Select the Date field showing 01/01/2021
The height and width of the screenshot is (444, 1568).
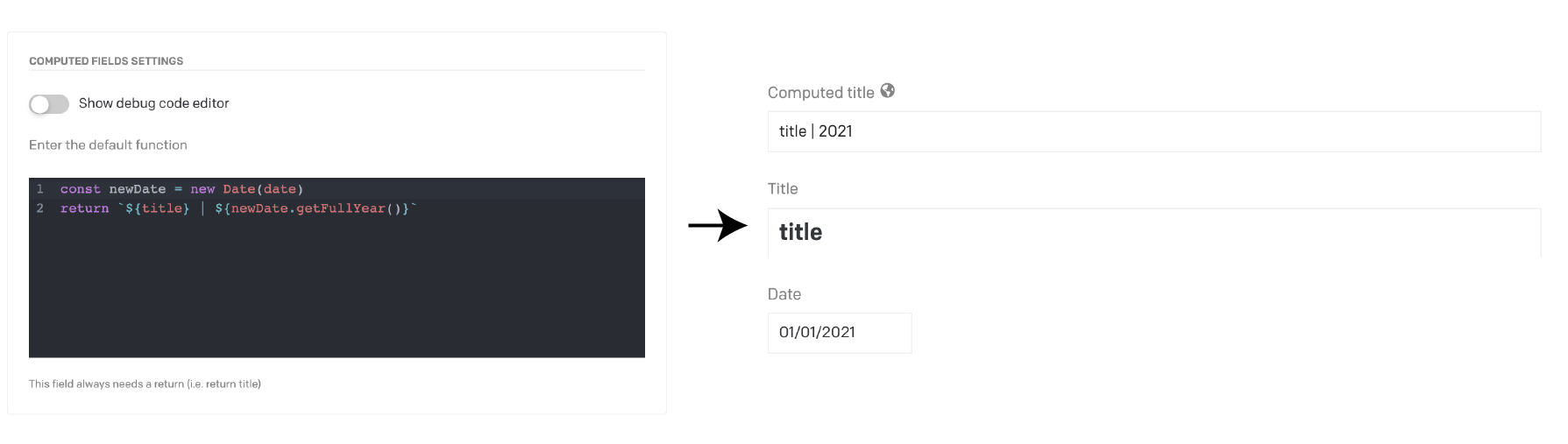click(839, 333)
